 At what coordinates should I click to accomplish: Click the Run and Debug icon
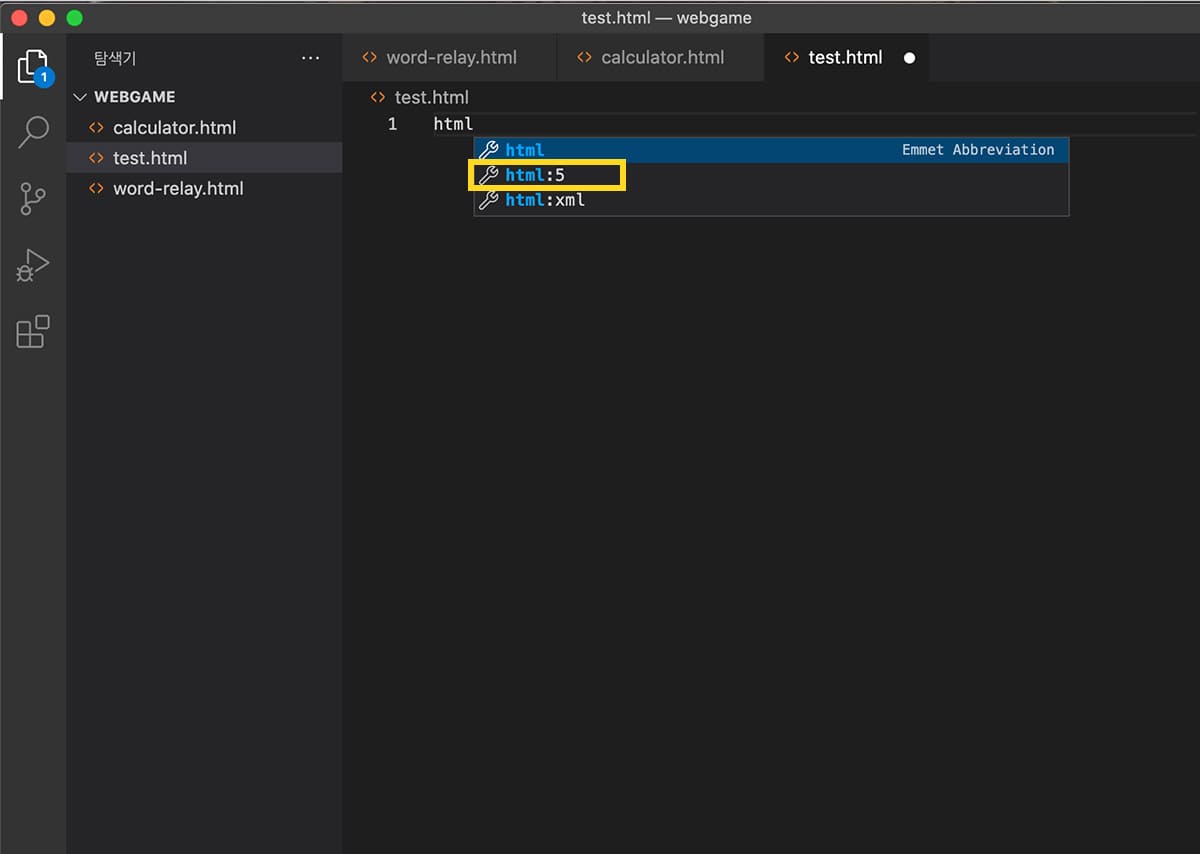(33, 265)
